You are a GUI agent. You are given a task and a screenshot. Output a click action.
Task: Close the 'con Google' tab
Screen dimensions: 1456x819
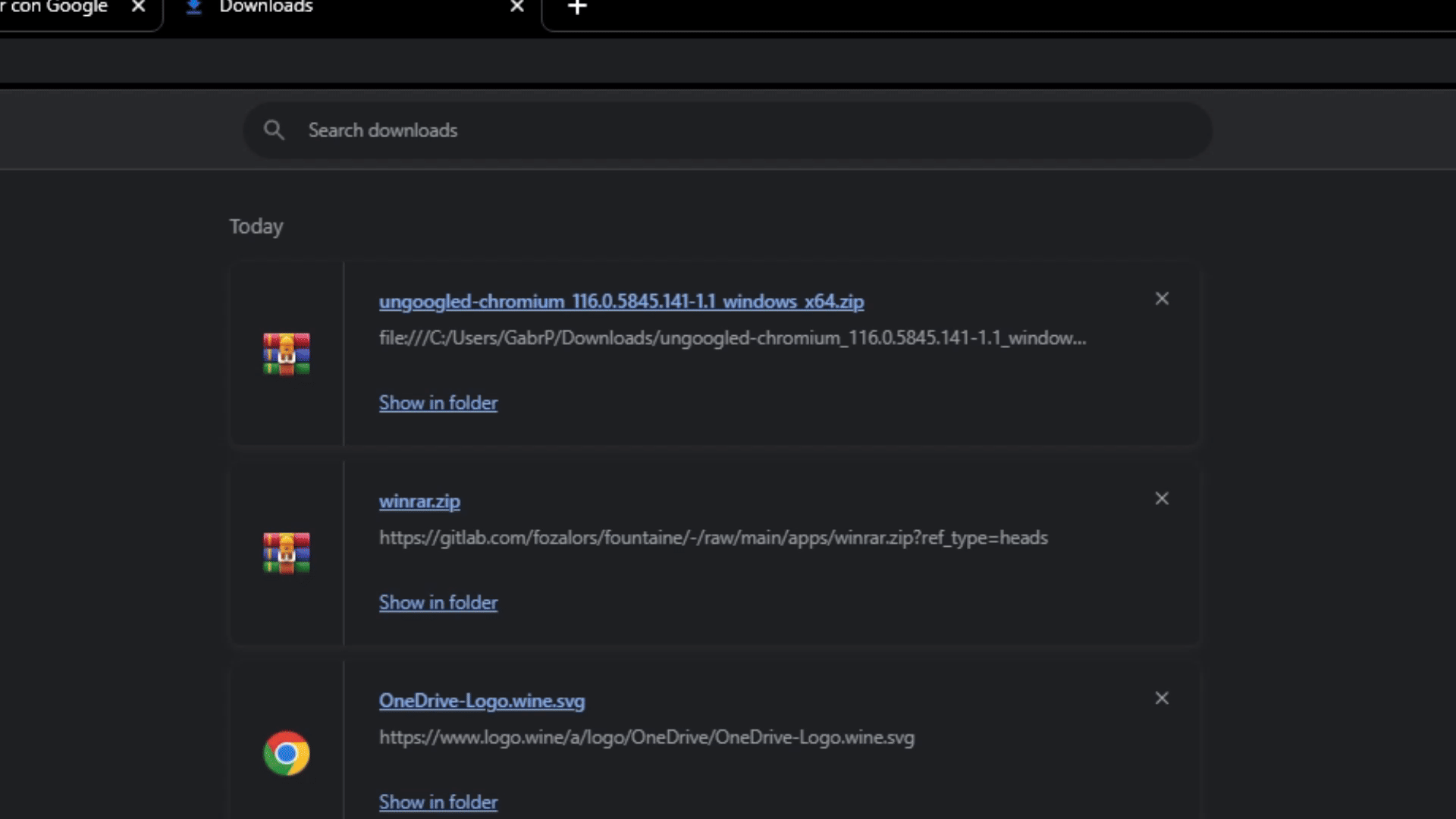click(x=138, y=7)
